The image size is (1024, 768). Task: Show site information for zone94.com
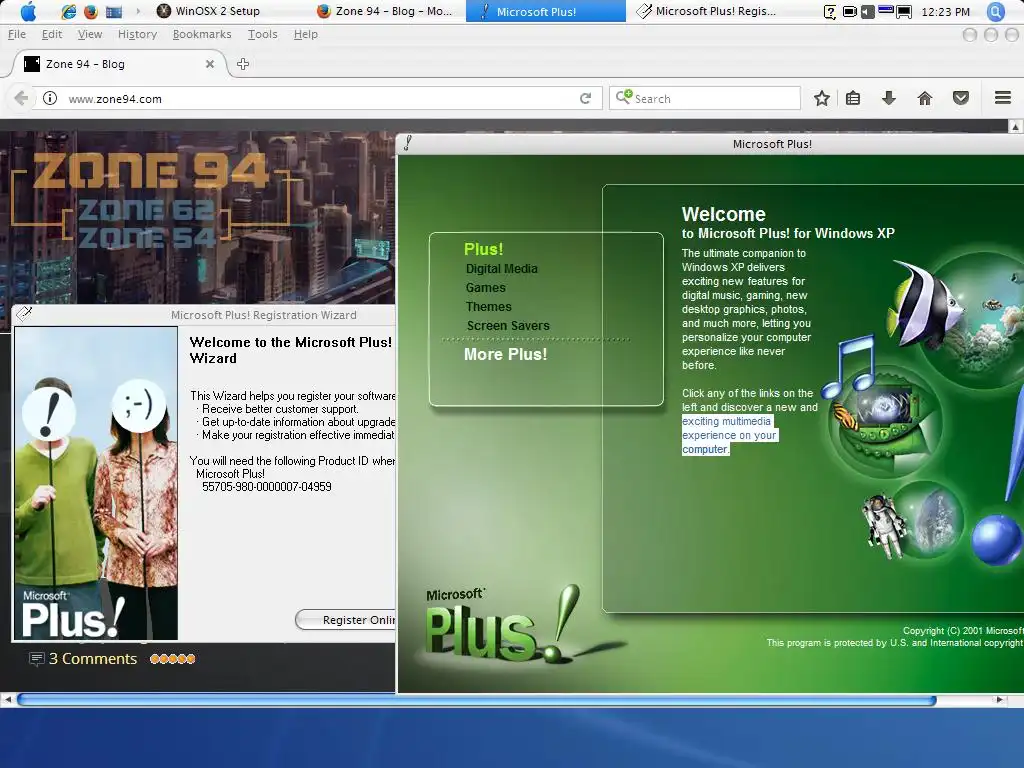tap(50, 99)
